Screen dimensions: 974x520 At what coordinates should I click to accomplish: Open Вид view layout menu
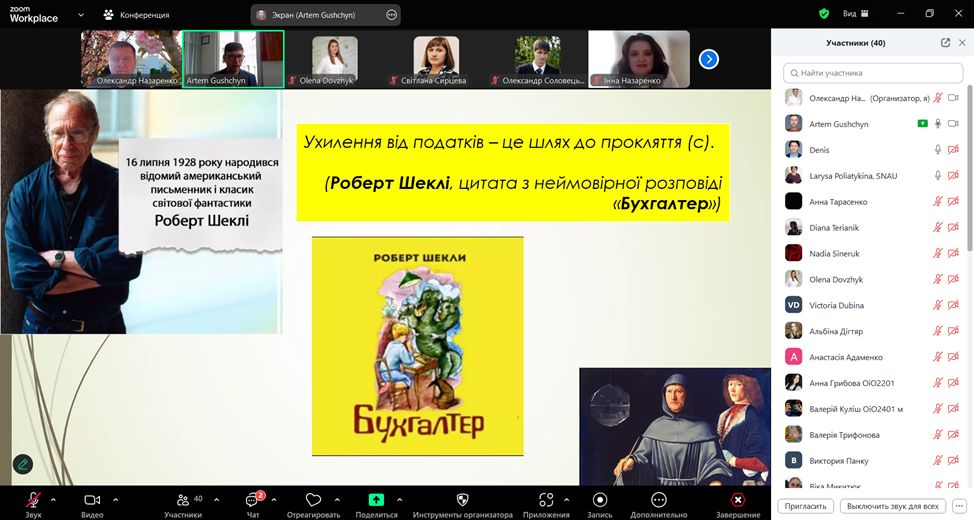pos(855,14)
